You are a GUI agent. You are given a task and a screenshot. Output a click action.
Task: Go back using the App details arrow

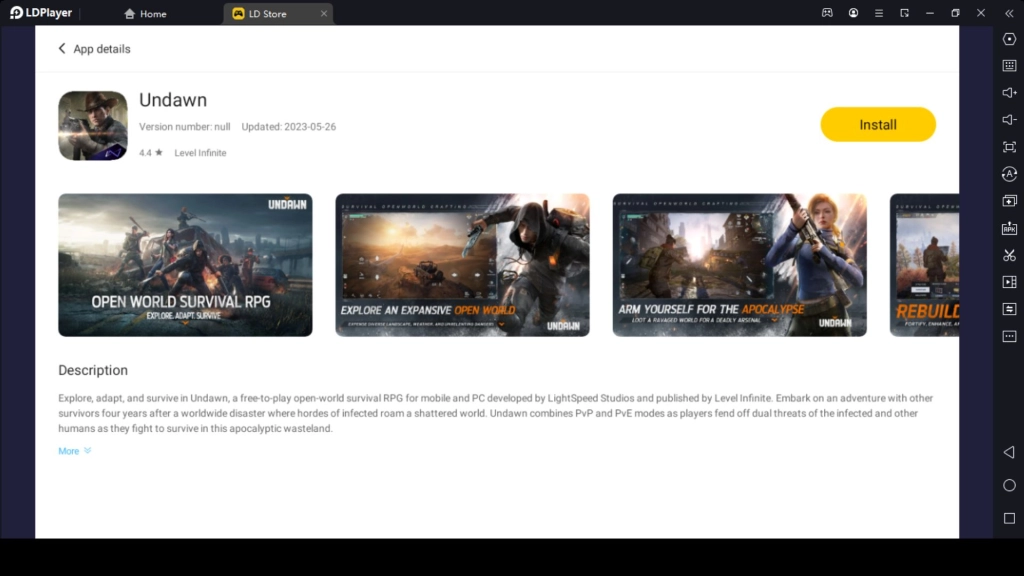pyautogui.click(x=62, y=48)
